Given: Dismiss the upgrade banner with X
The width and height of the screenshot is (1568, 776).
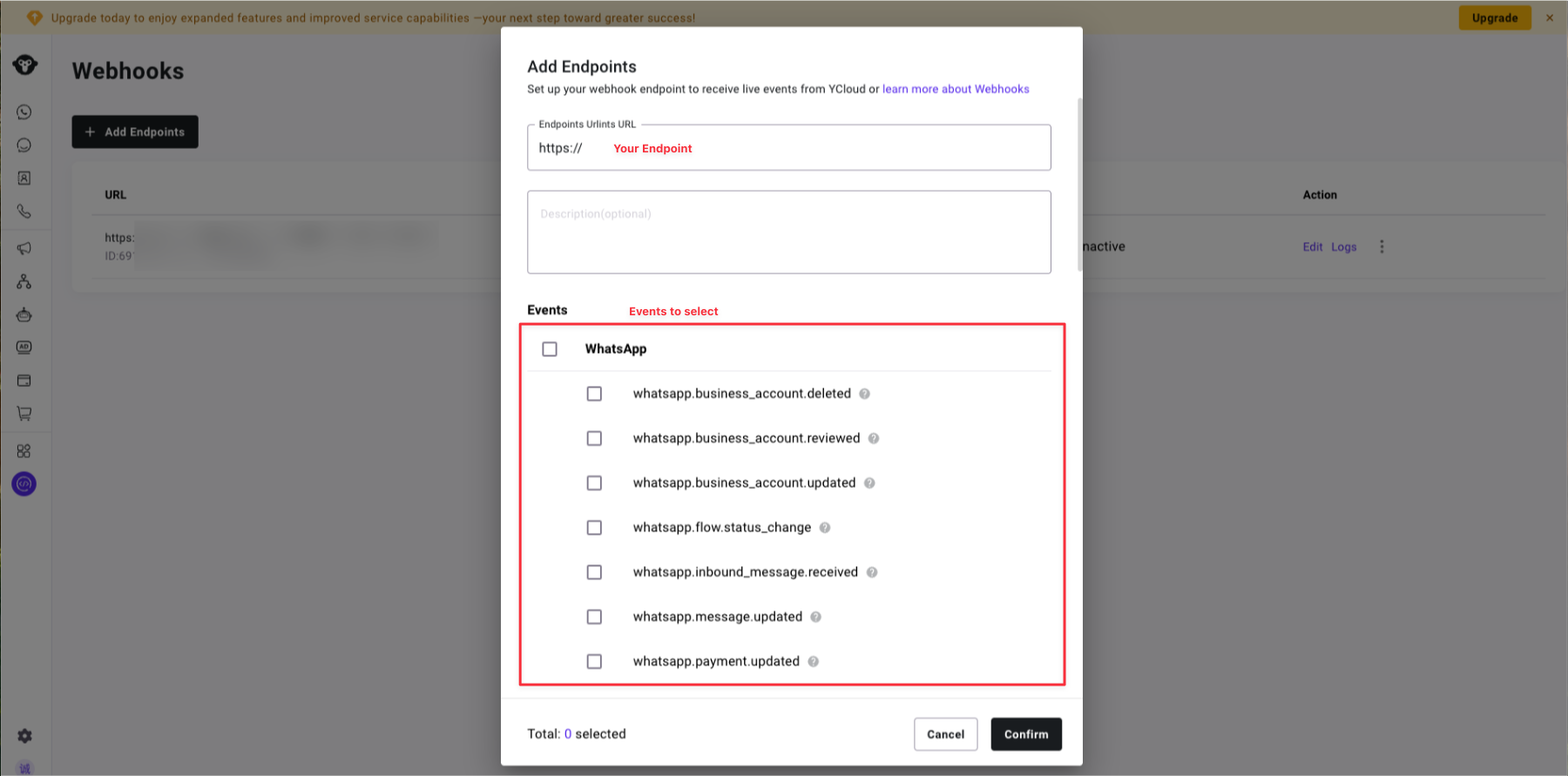Looking at the screenshot, I should click(x=1550, y=17).
